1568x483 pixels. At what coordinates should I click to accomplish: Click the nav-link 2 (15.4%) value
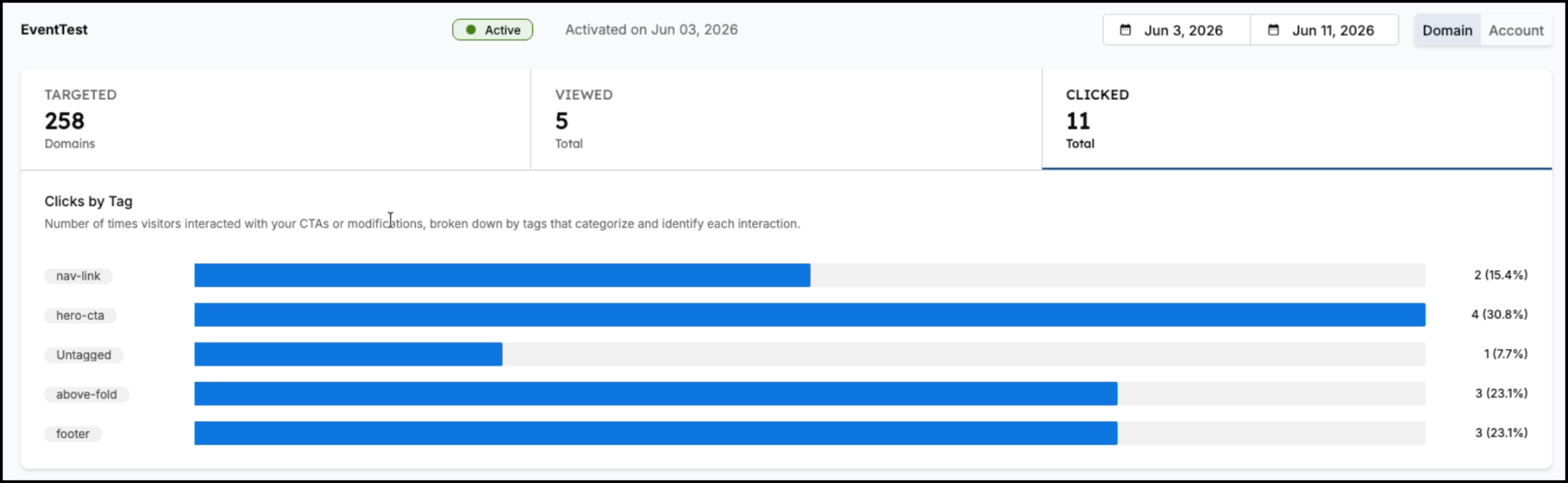tap(1501, 275)
